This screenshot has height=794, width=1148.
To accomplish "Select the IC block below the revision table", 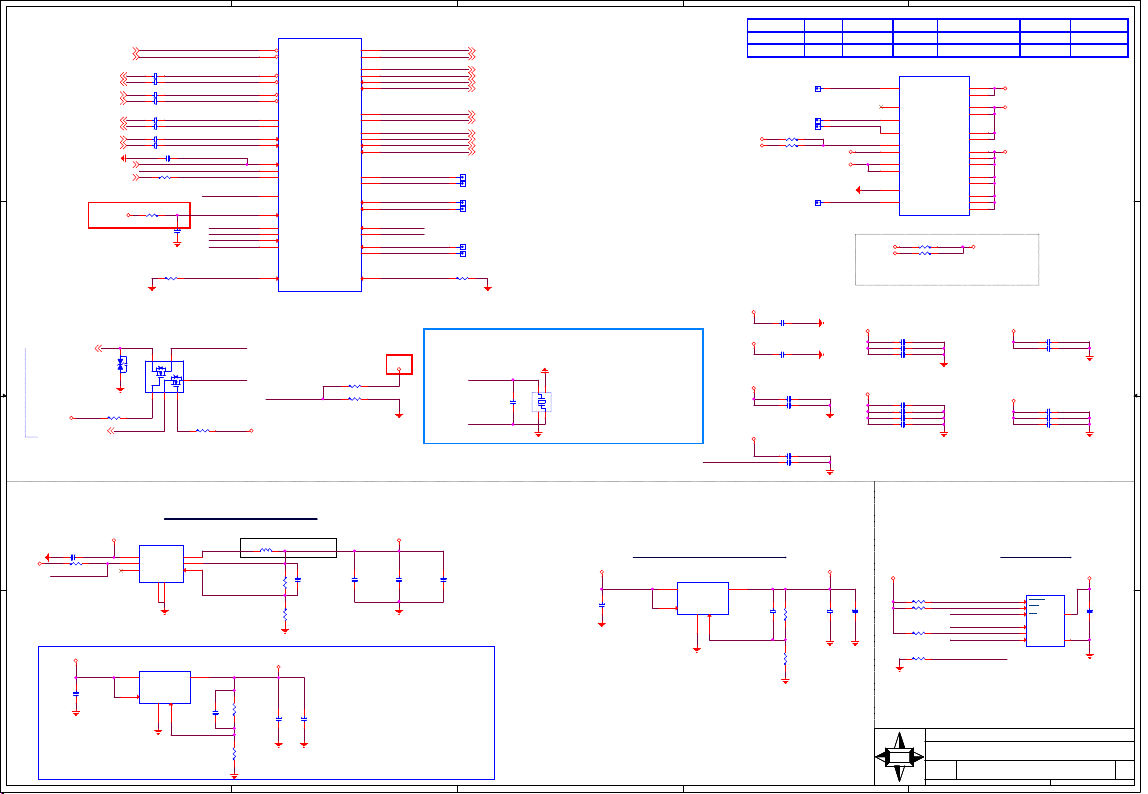I will (934, 146).
